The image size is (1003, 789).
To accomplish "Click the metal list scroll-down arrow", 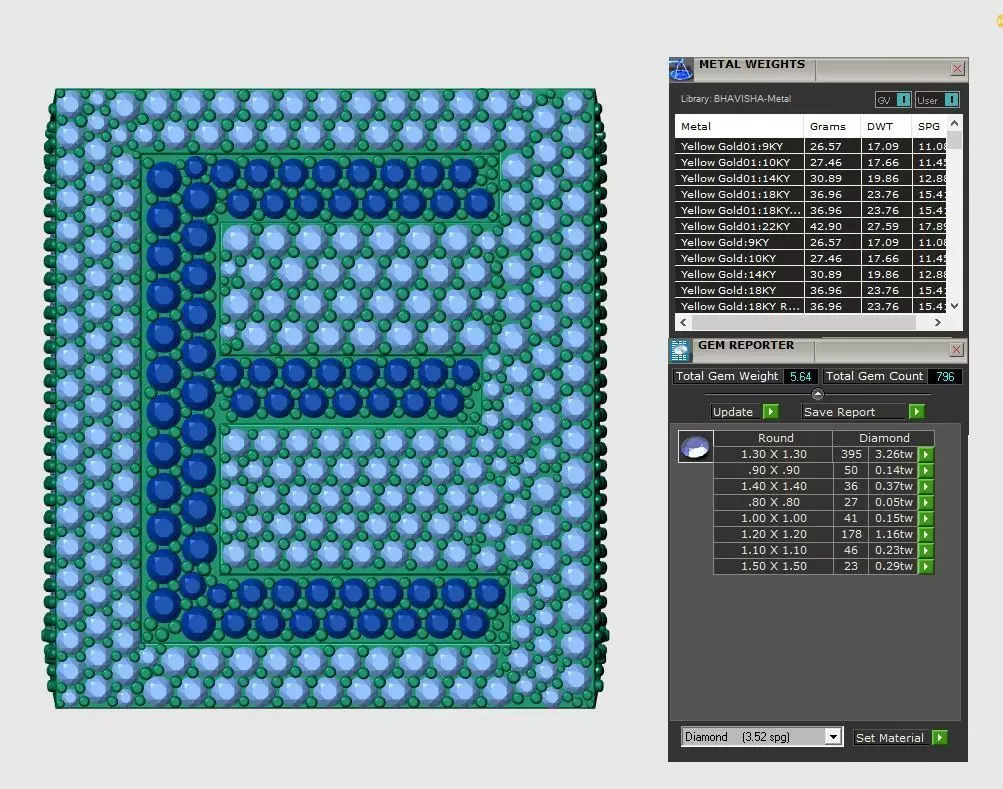I will click(x=954, y=306).
